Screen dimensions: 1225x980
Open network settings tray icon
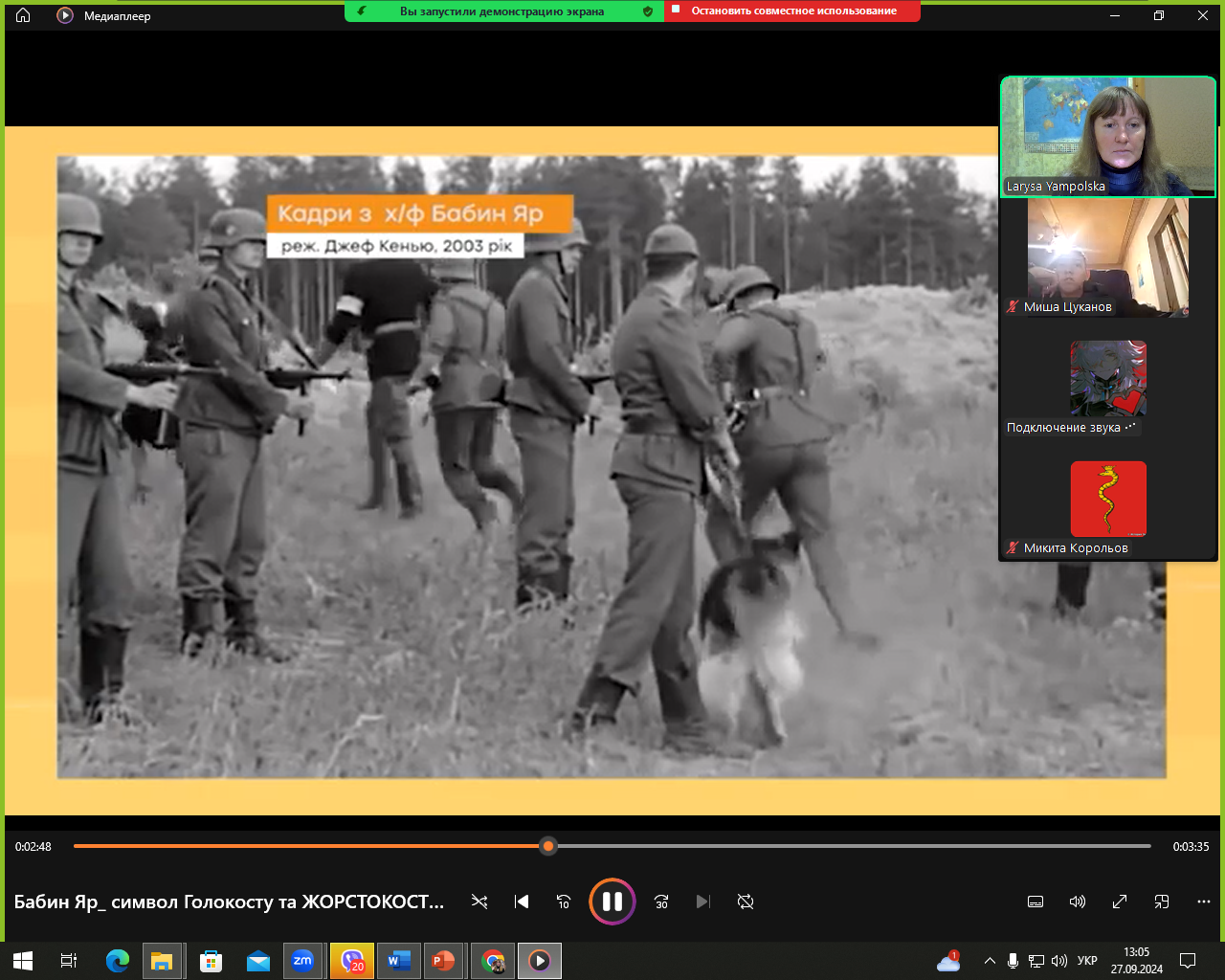click(x=1036, y=961)
